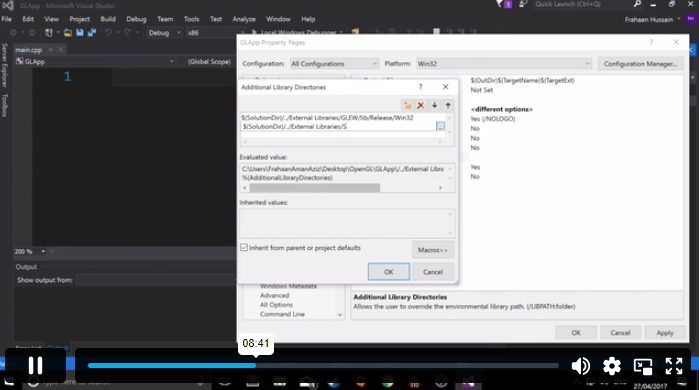Edit the second External Libraries path line
The height and width of the screenshot is (390, 699).
tap(338, 127)
